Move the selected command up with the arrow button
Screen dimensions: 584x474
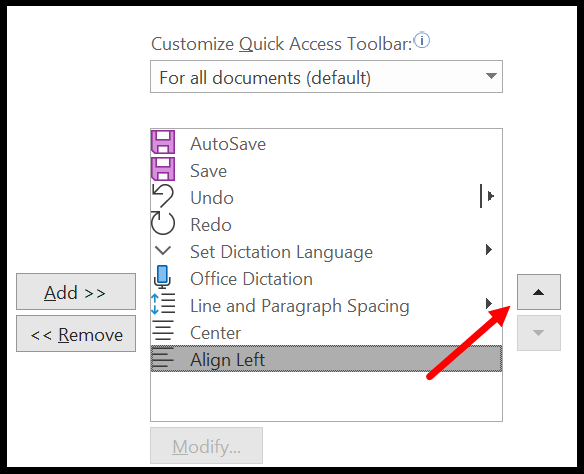[x=539, y=292]
